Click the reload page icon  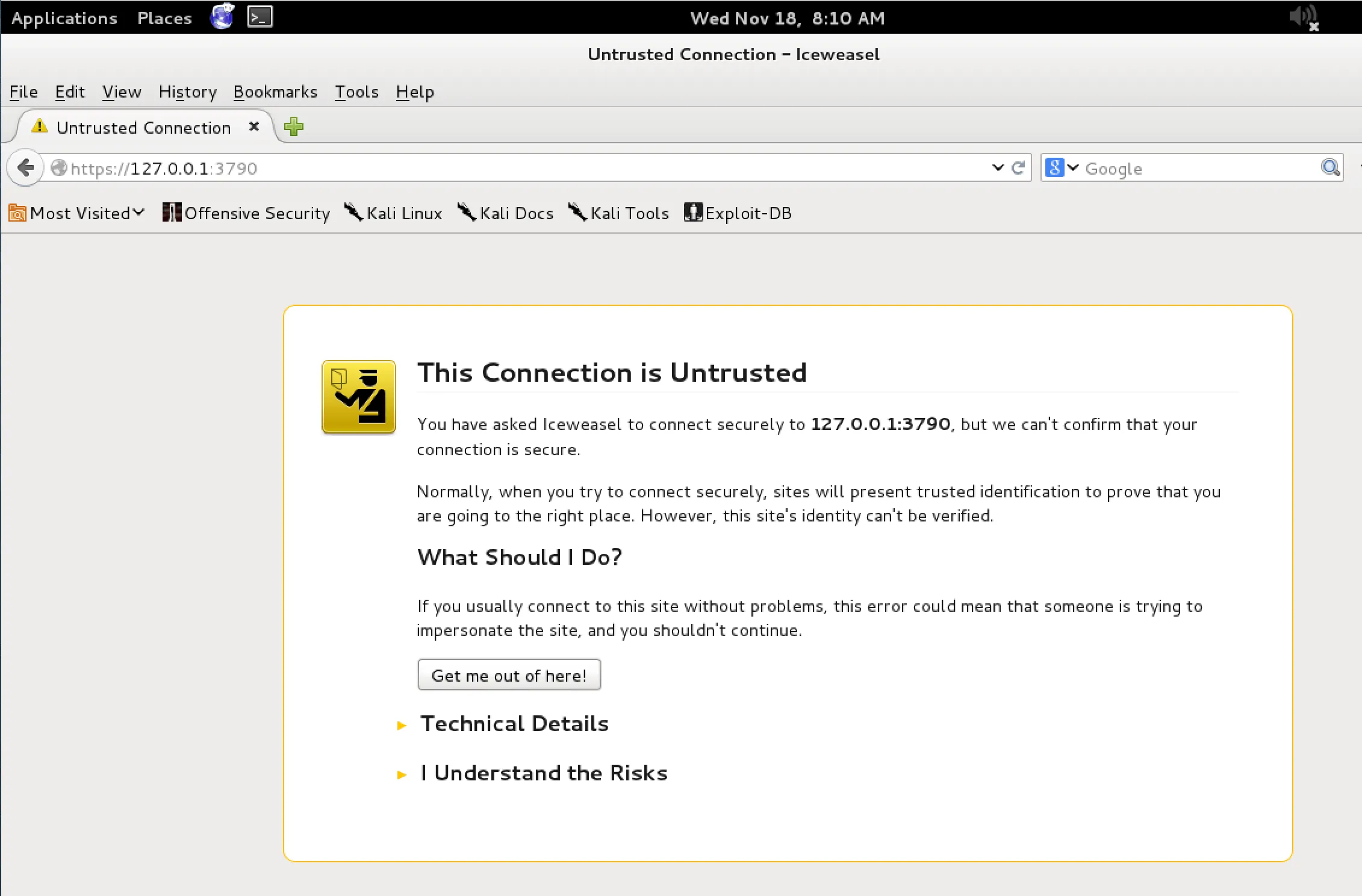1018,167
